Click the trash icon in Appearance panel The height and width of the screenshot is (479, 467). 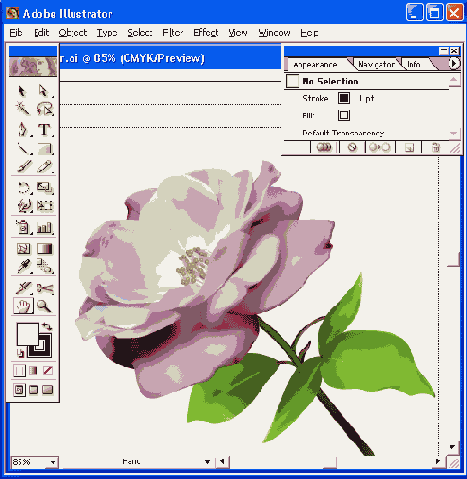point(436,147)
